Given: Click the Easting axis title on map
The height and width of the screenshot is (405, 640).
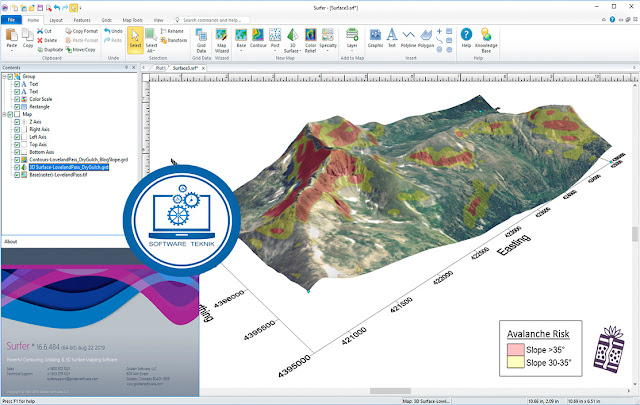Looking at the screenshot, I should point(514,244).
